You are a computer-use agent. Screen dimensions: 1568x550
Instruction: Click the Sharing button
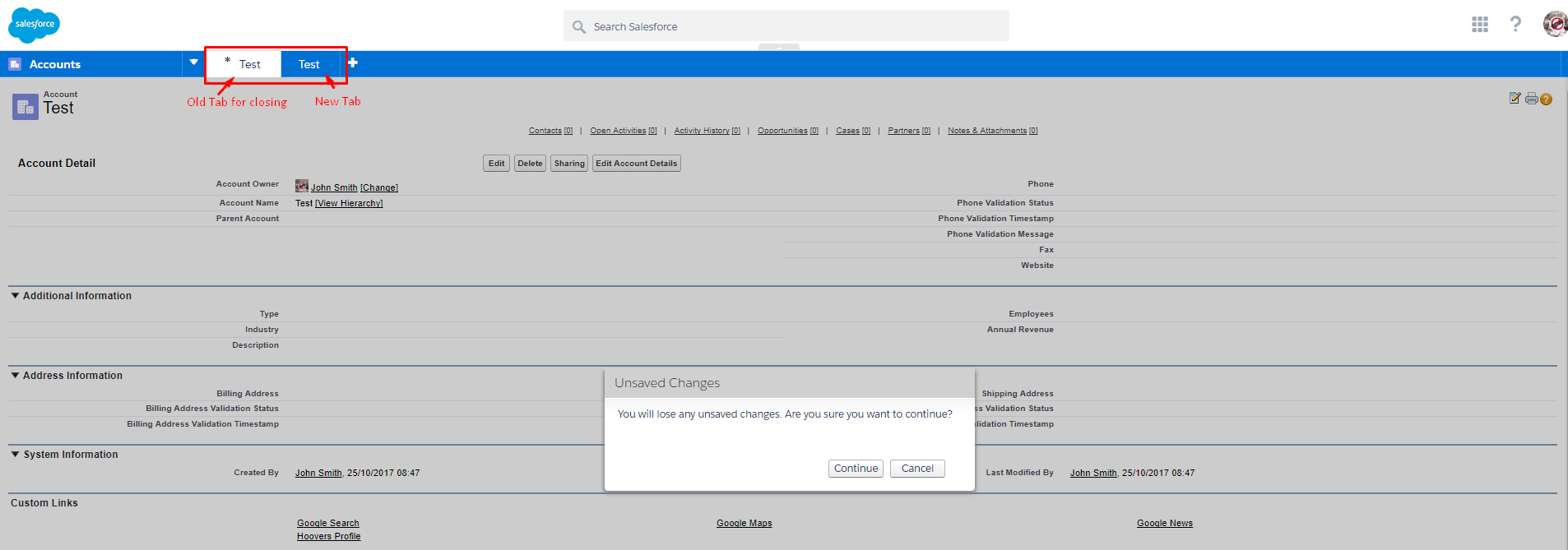[569, 163]
